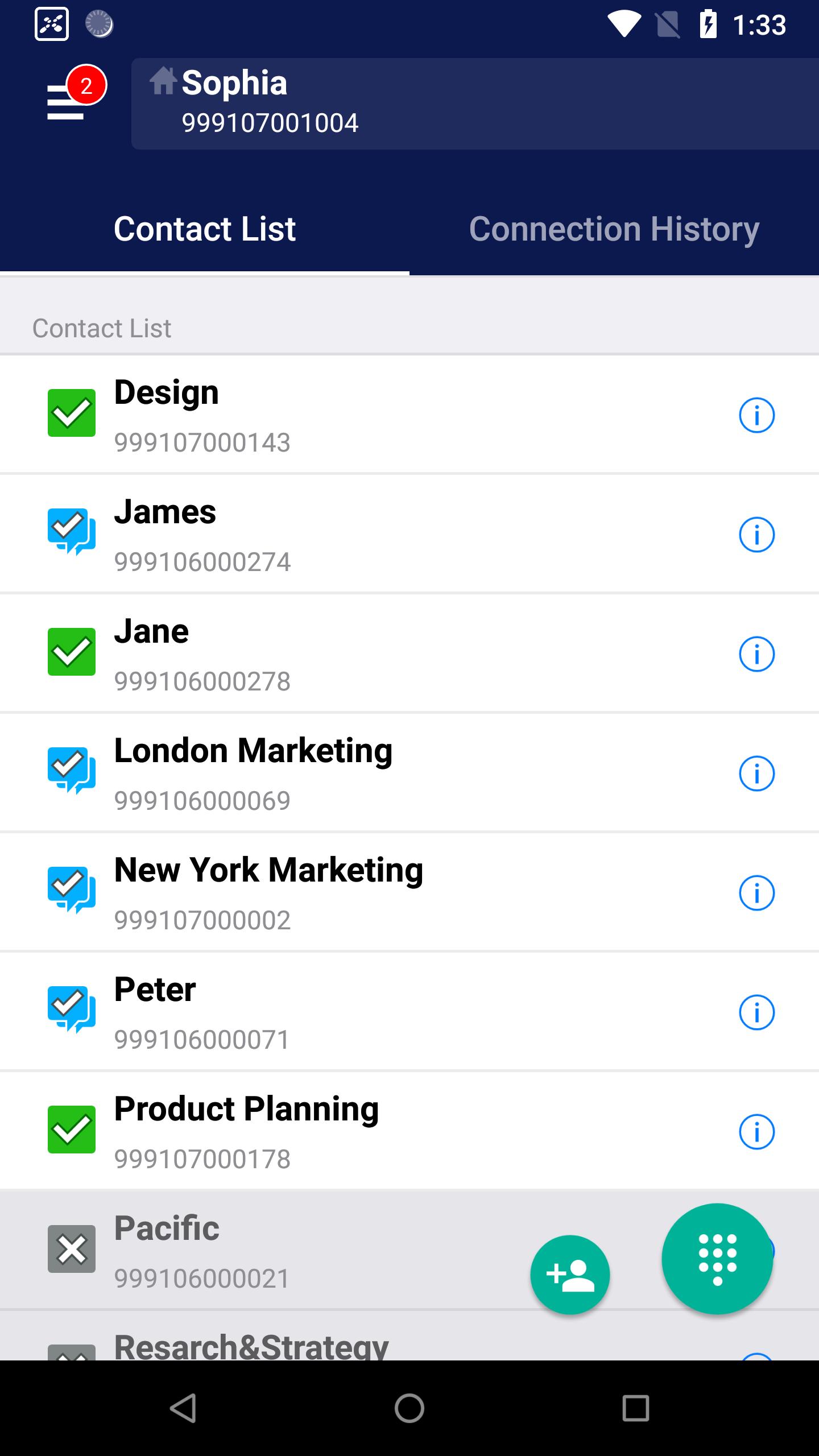
Task: Select the Contact List tab
Action: (205, 229)
